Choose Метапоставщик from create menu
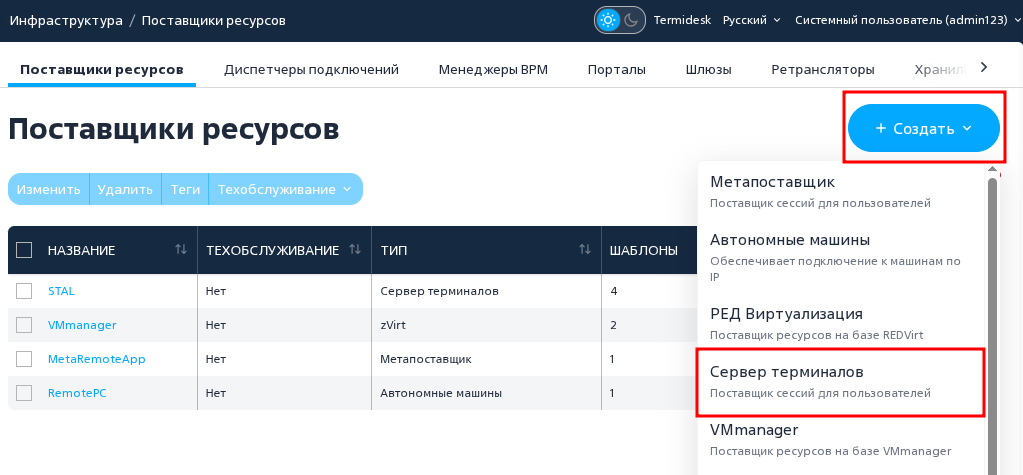Viewport: 1023px width, 475px height. click(x=841, y=191)
